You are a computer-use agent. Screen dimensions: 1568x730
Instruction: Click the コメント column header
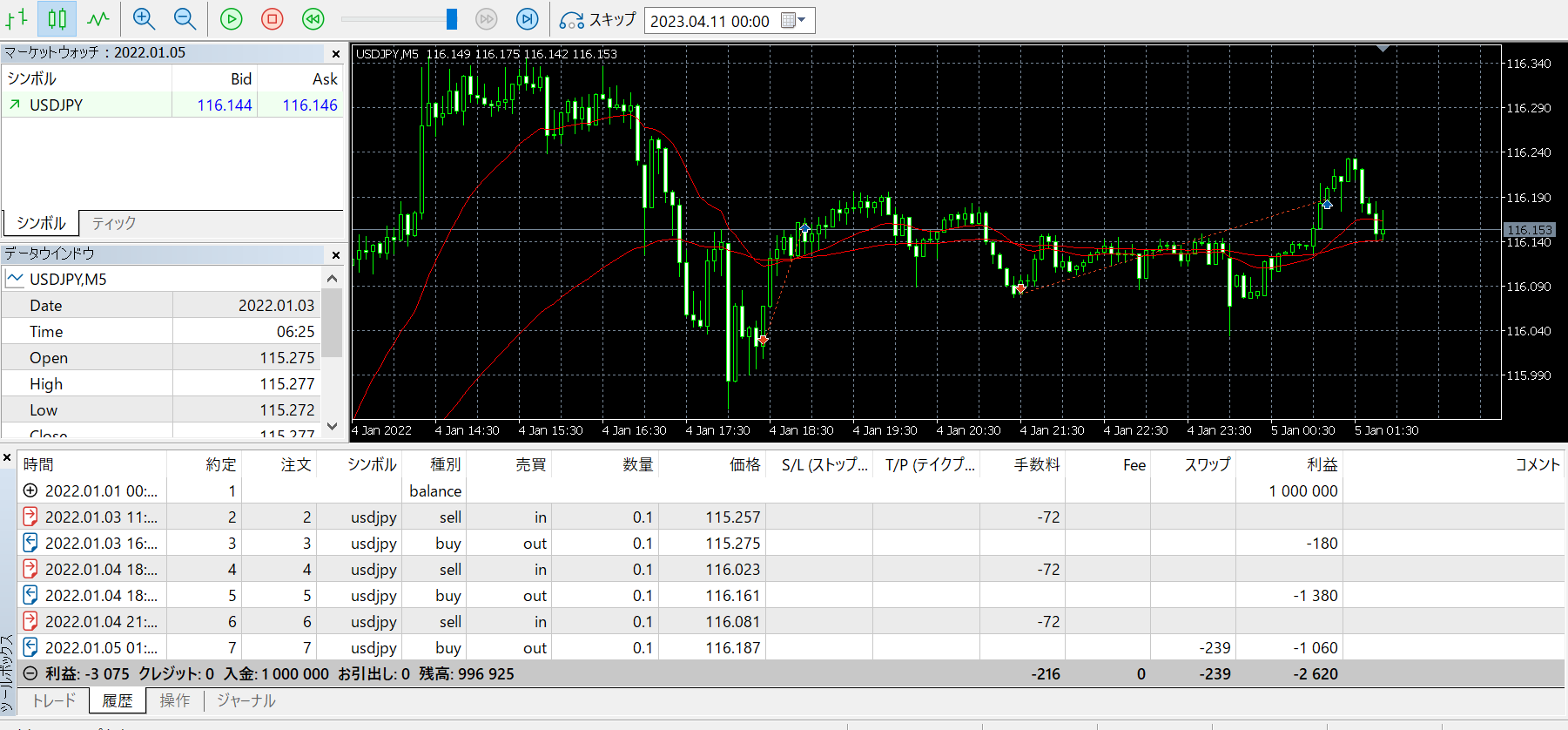click(x=1538, y=465)
